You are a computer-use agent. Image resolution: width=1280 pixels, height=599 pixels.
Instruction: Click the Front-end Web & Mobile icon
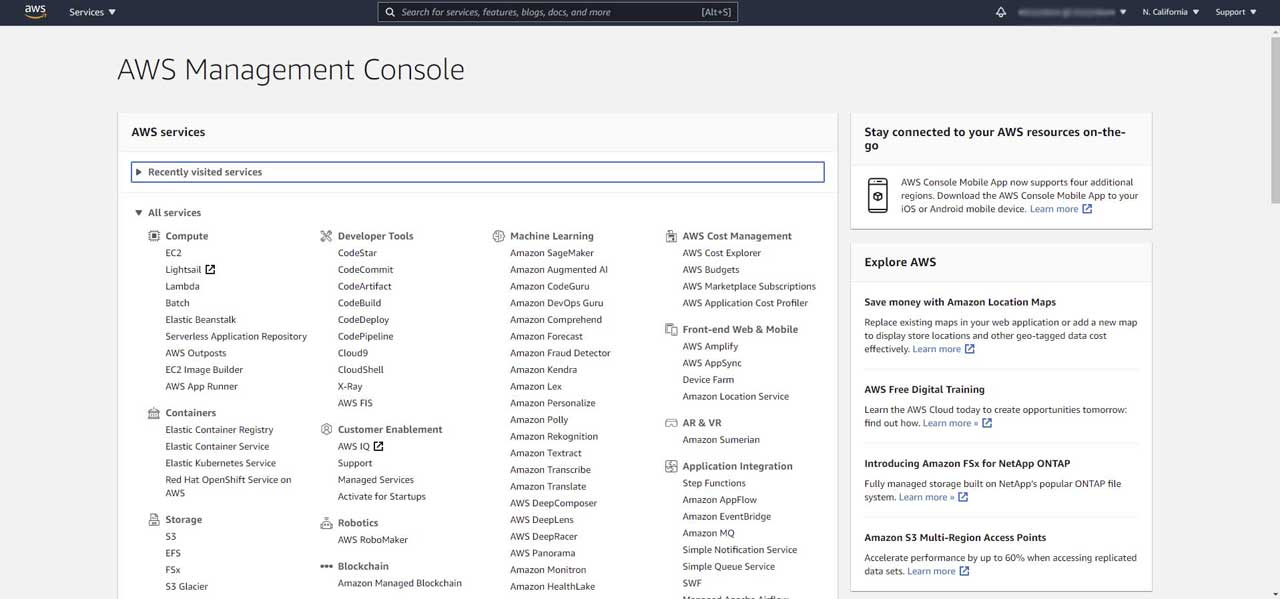(x=672, y=329)
